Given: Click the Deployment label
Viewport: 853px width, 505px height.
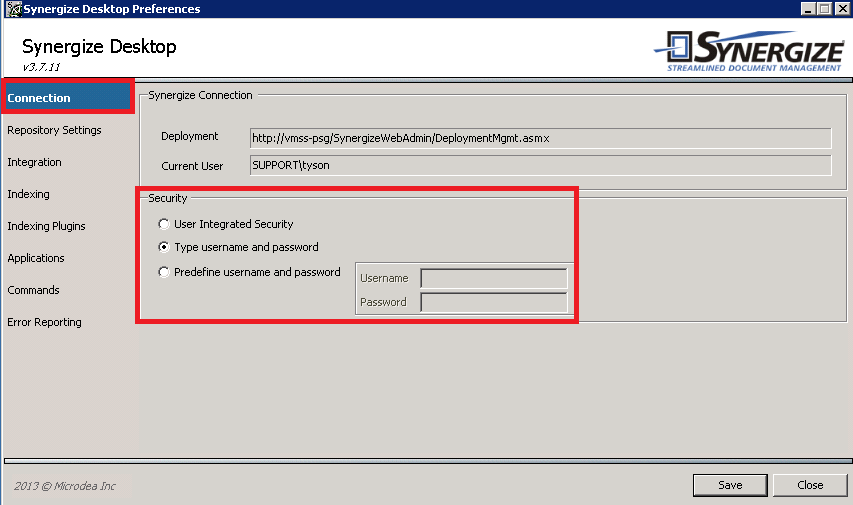Looking at the screenshot, I should pyautogui.click(x=189, y=136).
